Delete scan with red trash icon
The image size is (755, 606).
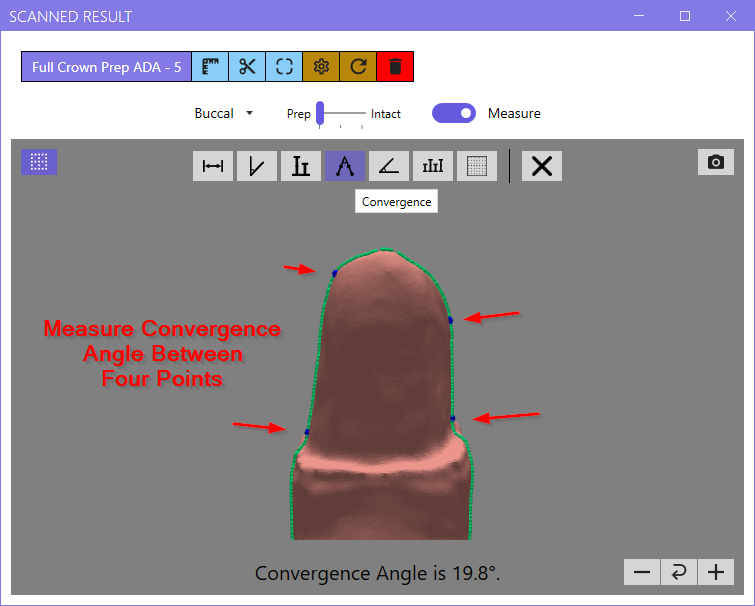pyautogui.click(x=395, y=66)
